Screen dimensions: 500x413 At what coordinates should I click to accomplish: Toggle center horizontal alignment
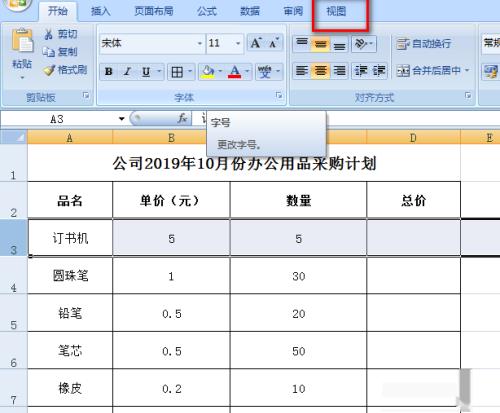321,71
